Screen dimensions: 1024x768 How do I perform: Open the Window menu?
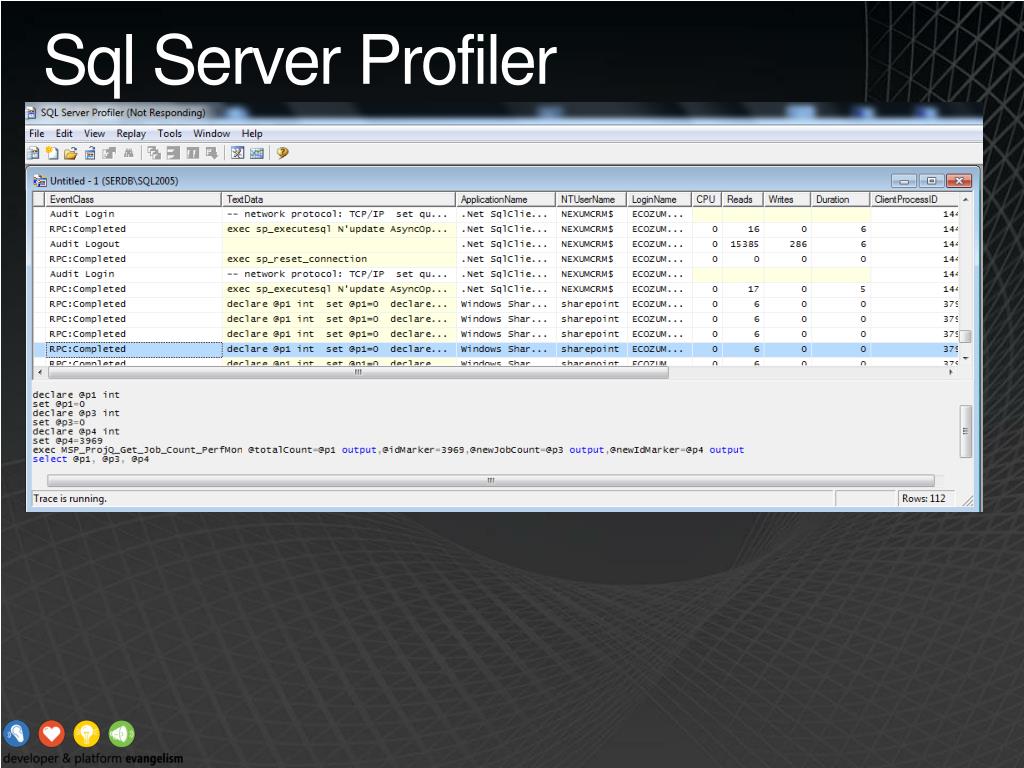click(212, 133)
